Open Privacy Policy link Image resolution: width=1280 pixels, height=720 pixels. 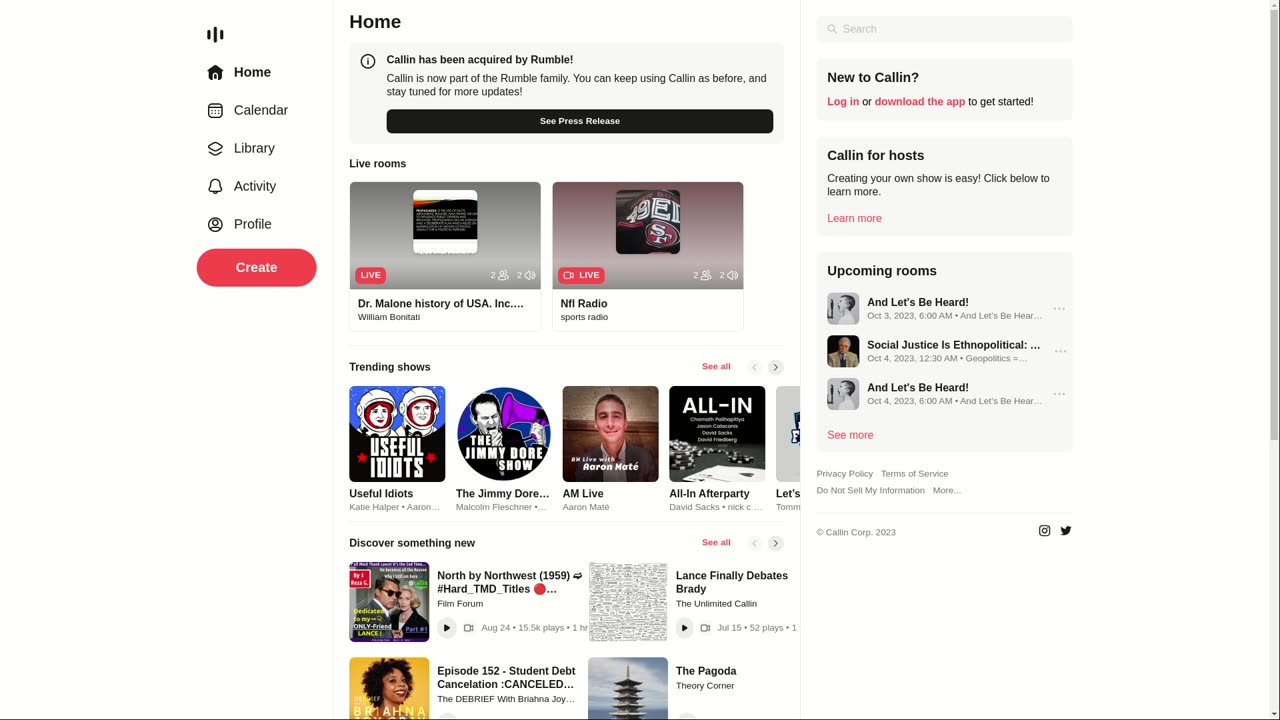click(844, 474)
